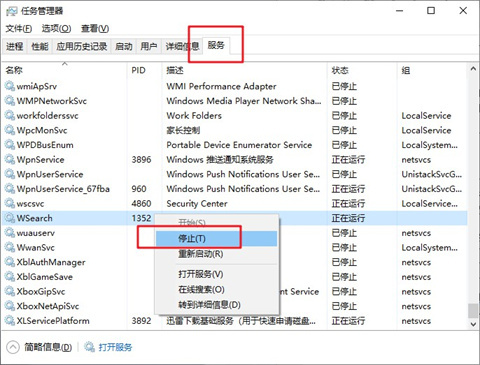Sort by the PID column header
This screenshot has width=480, height=365.
144,70
